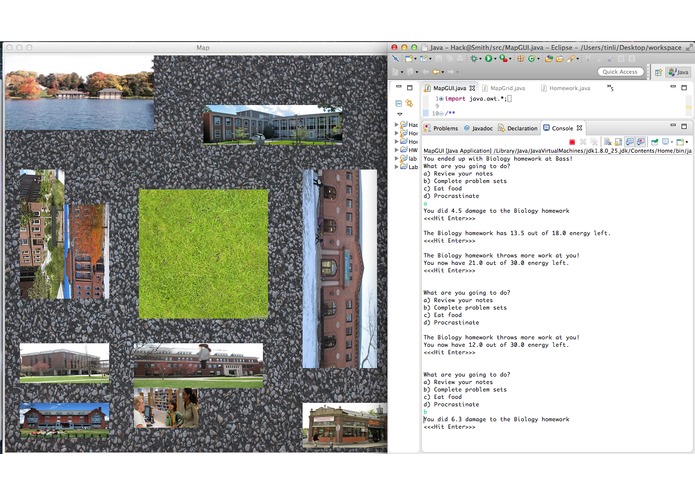The width and height of the screenshot is (695, 494).
Task: Switch to the MapGrid.java editor tab
Action: [x=504, y=88]
